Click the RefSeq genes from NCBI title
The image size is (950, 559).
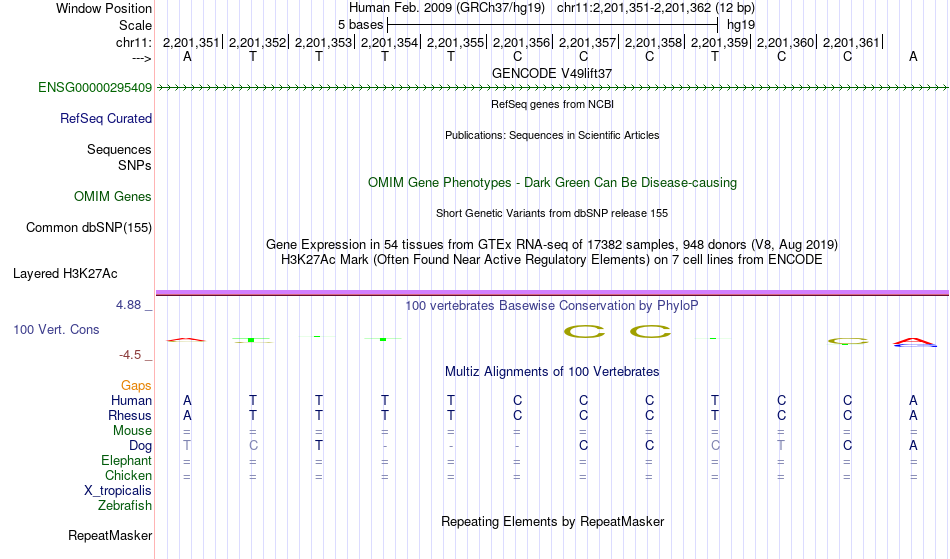(553, 104)
